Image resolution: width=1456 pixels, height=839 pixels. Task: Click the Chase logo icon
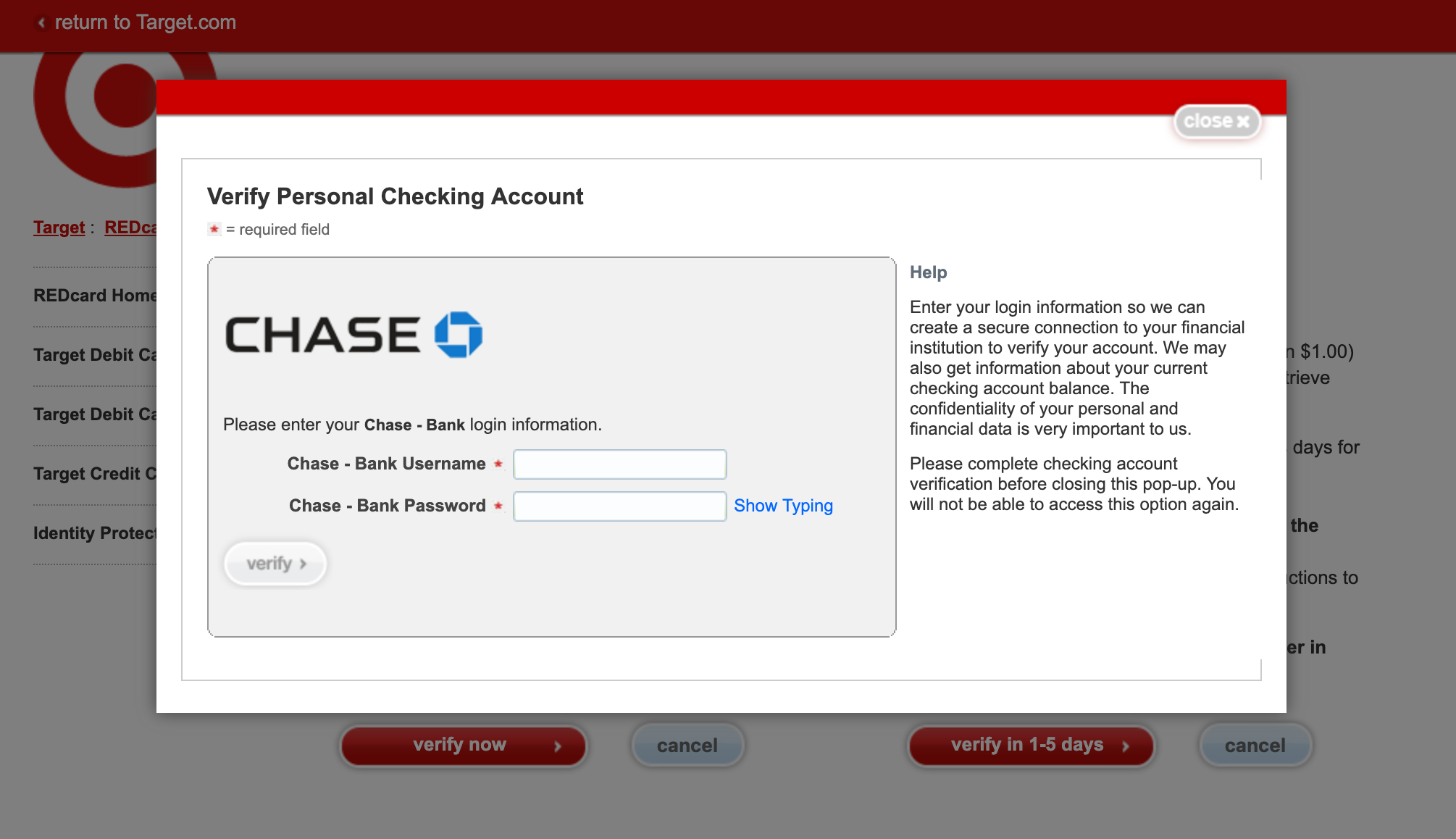(458, 335)
